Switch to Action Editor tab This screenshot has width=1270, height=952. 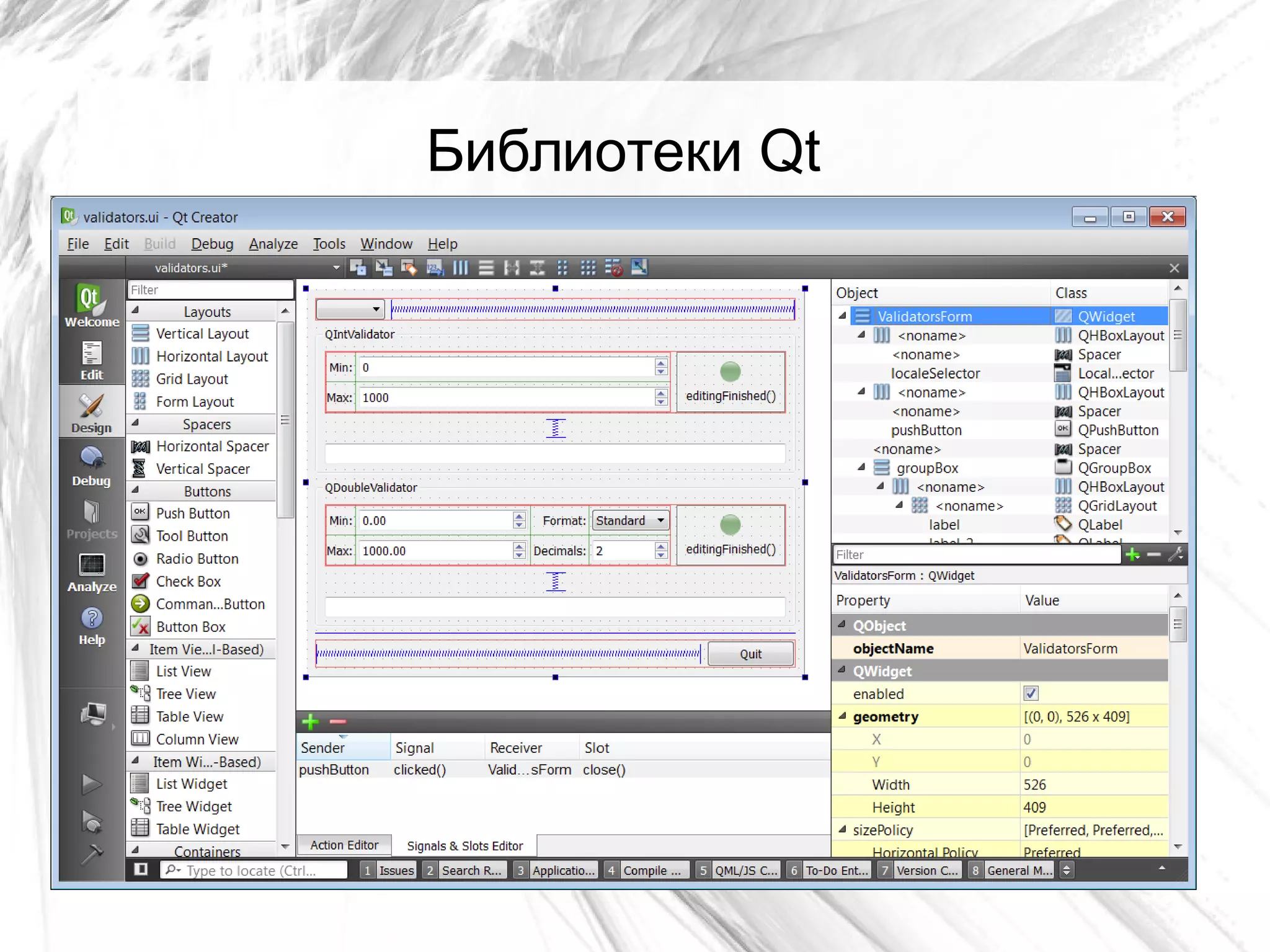pyautogui.click(x=344, y=845)
